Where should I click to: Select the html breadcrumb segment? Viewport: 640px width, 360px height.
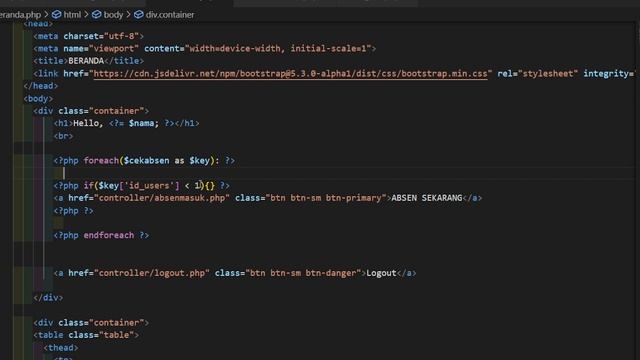pos(72,15)
